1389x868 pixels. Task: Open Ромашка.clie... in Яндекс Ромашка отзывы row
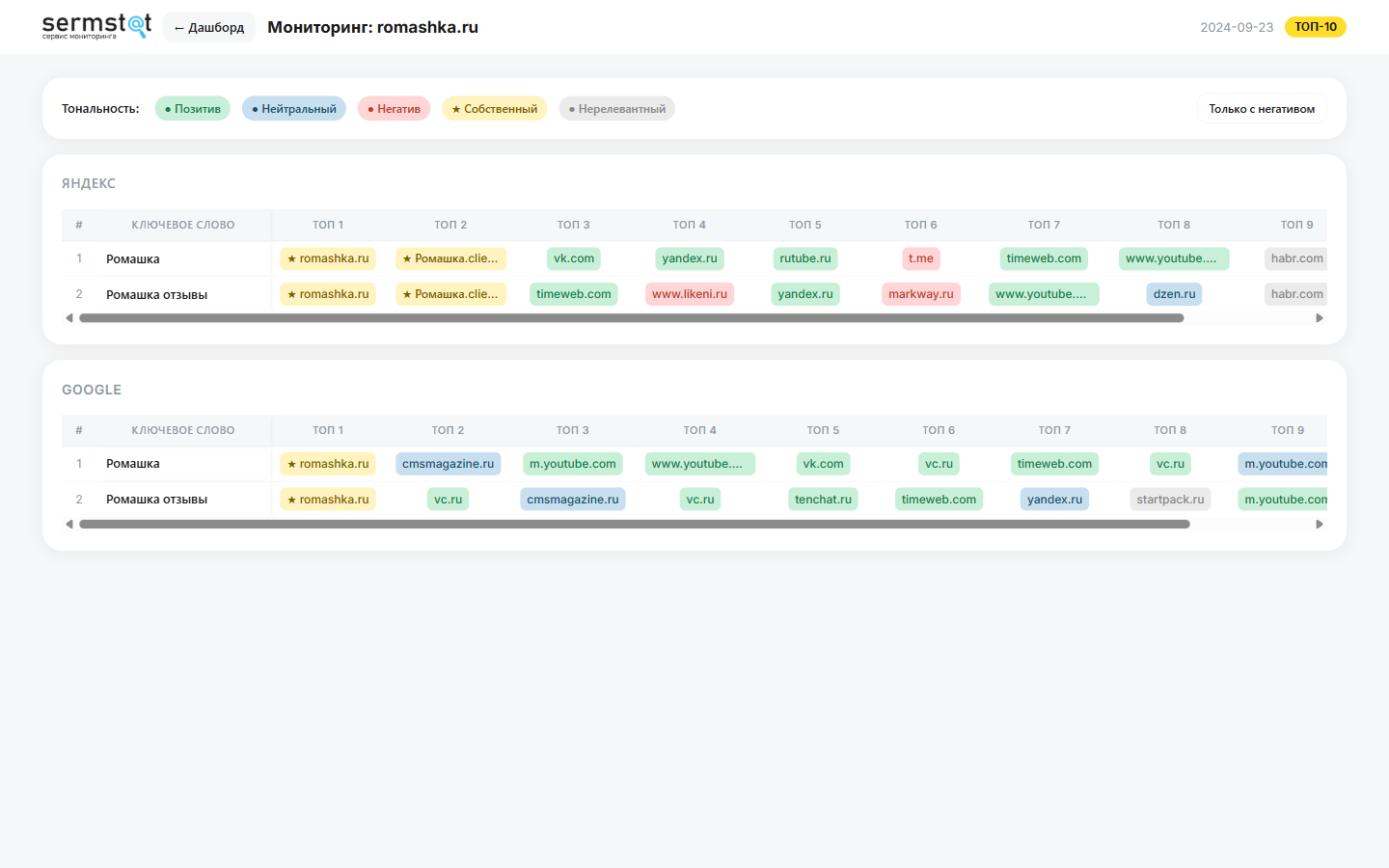(x=450, y=294)
